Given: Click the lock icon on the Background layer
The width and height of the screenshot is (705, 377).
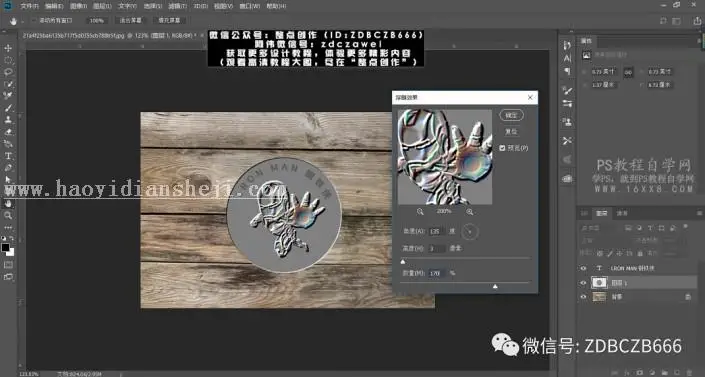Looking at the screenshot, I should click(687, 297).
